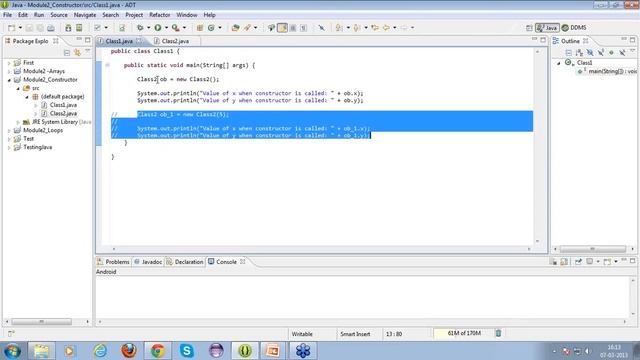640x360 pixels.
Task: Click the Print toolbar icon
Action: (51, 28)
